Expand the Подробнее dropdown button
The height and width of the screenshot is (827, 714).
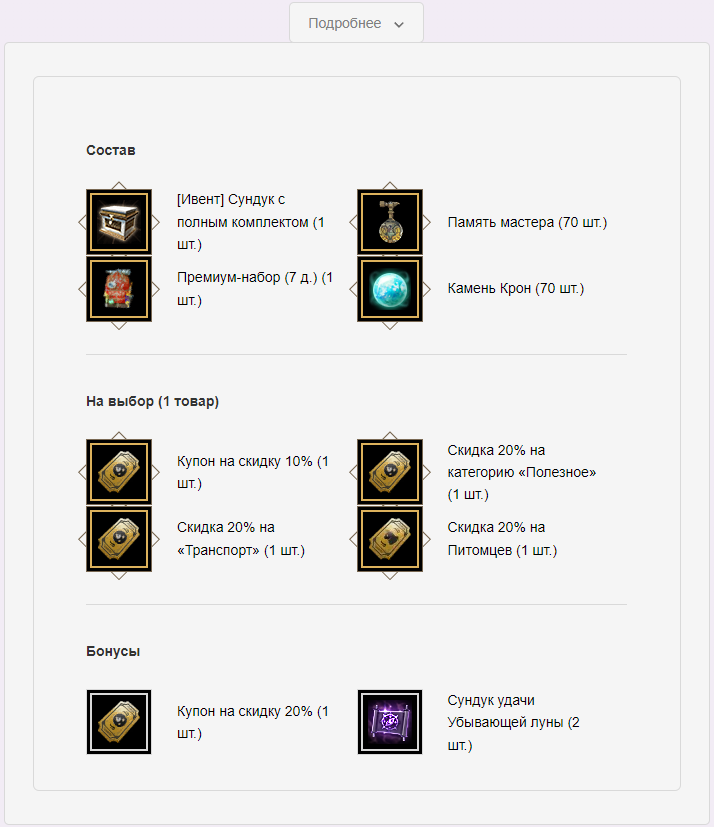[x=356, y=23]
